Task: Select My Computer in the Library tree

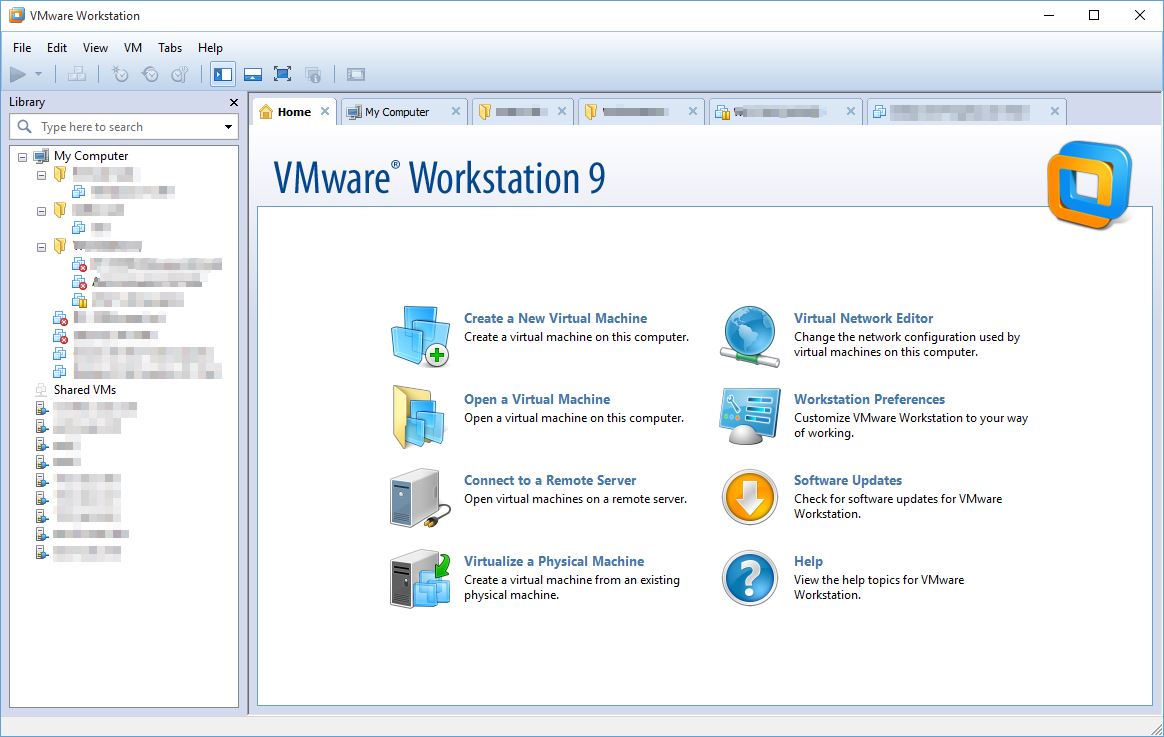Action: coord(91,156)
